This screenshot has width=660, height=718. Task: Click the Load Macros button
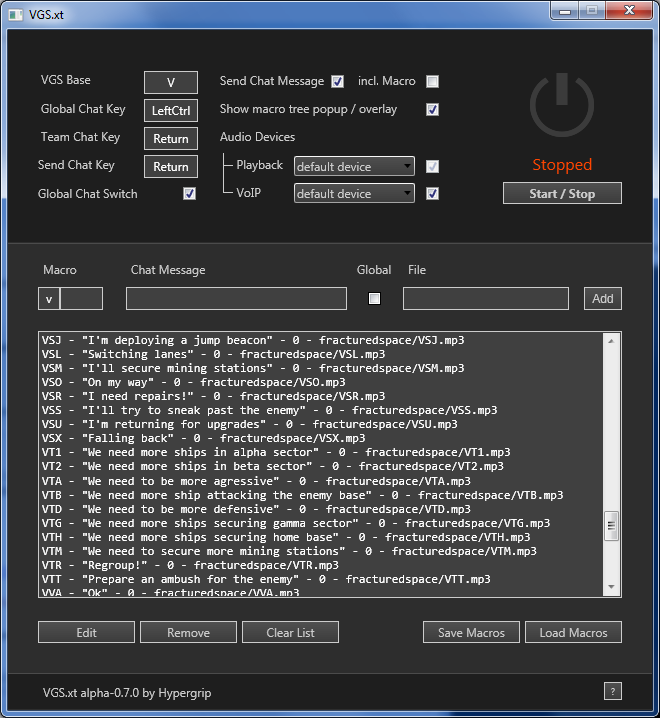[x=573, y=632]
